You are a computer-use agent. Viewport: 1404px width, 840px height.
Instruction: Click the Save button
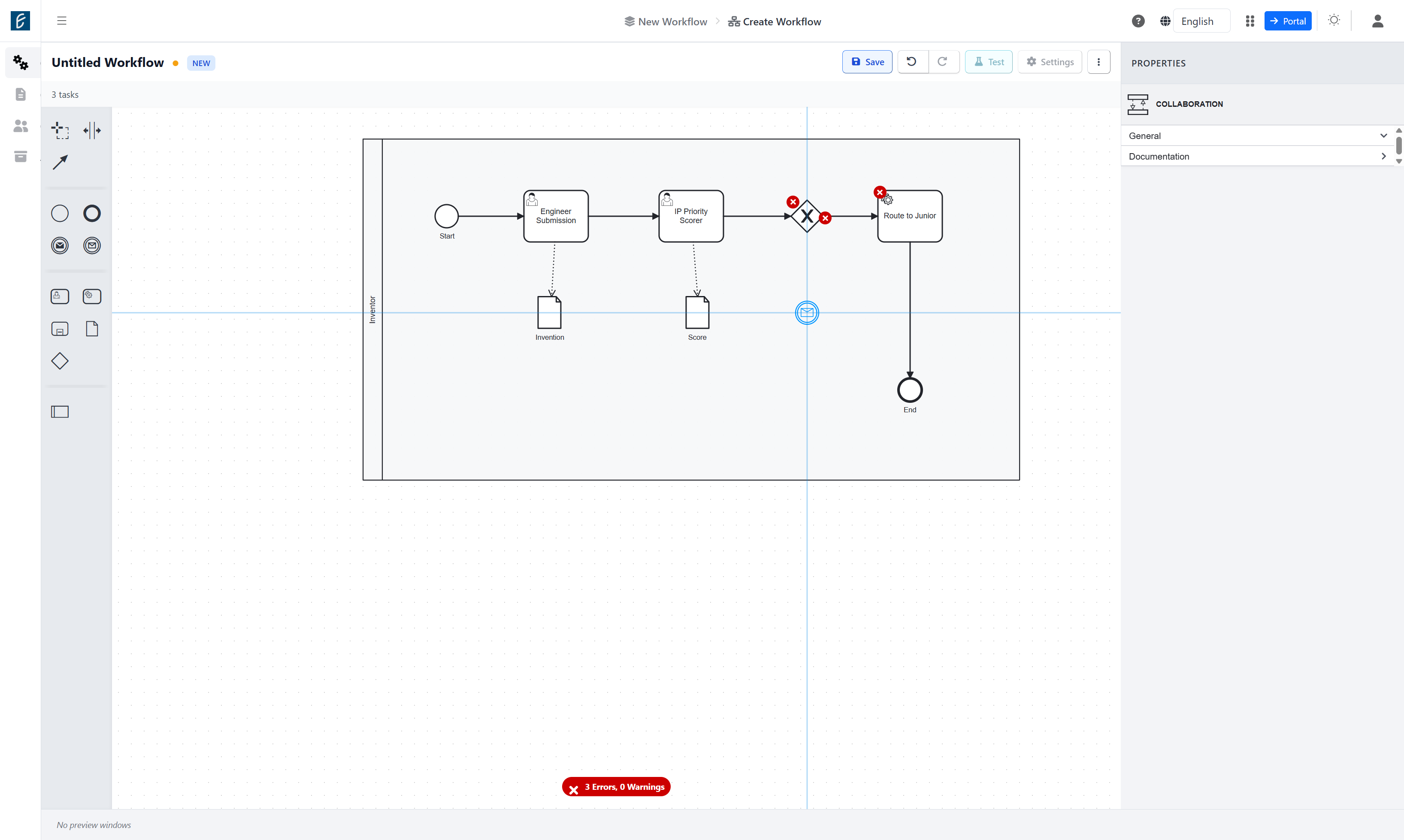click(x=867, y=62)
